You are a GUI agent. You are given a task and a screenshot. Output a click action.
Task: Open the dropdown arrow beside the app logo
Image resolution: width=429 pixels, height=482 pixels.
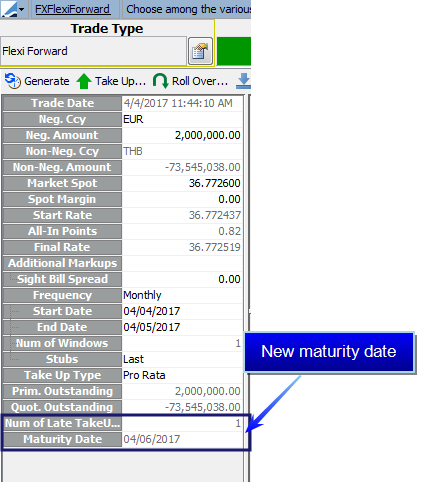point(22,9)
